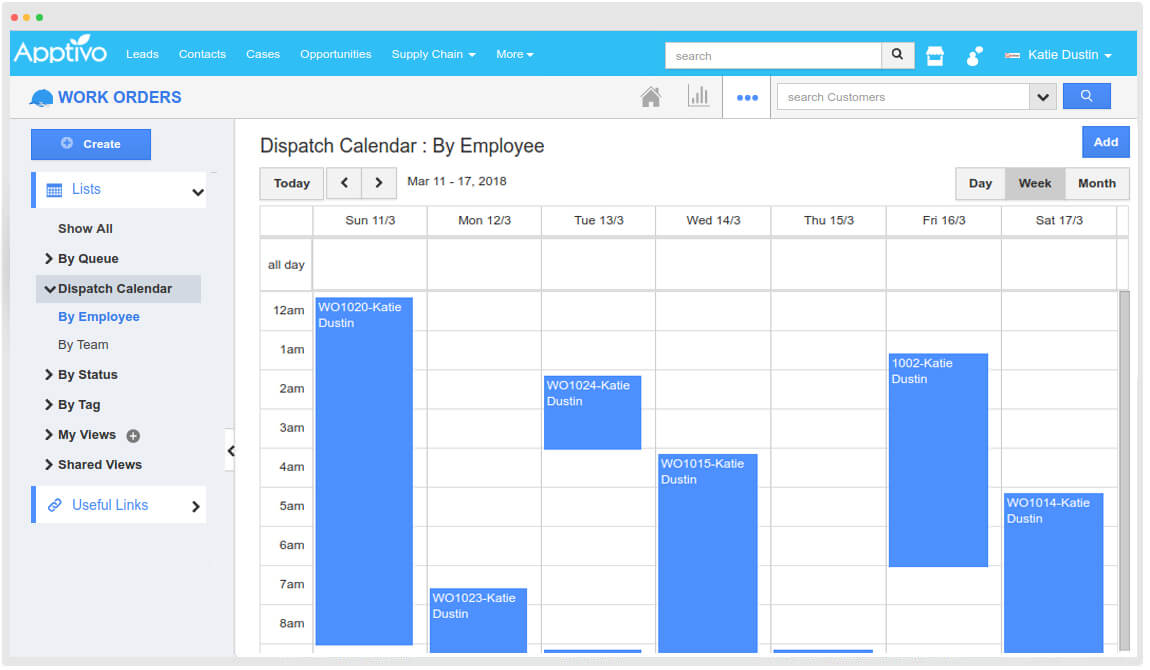Open the Katie Dustin account dropdown
1150x670 pixels.
1059,56
